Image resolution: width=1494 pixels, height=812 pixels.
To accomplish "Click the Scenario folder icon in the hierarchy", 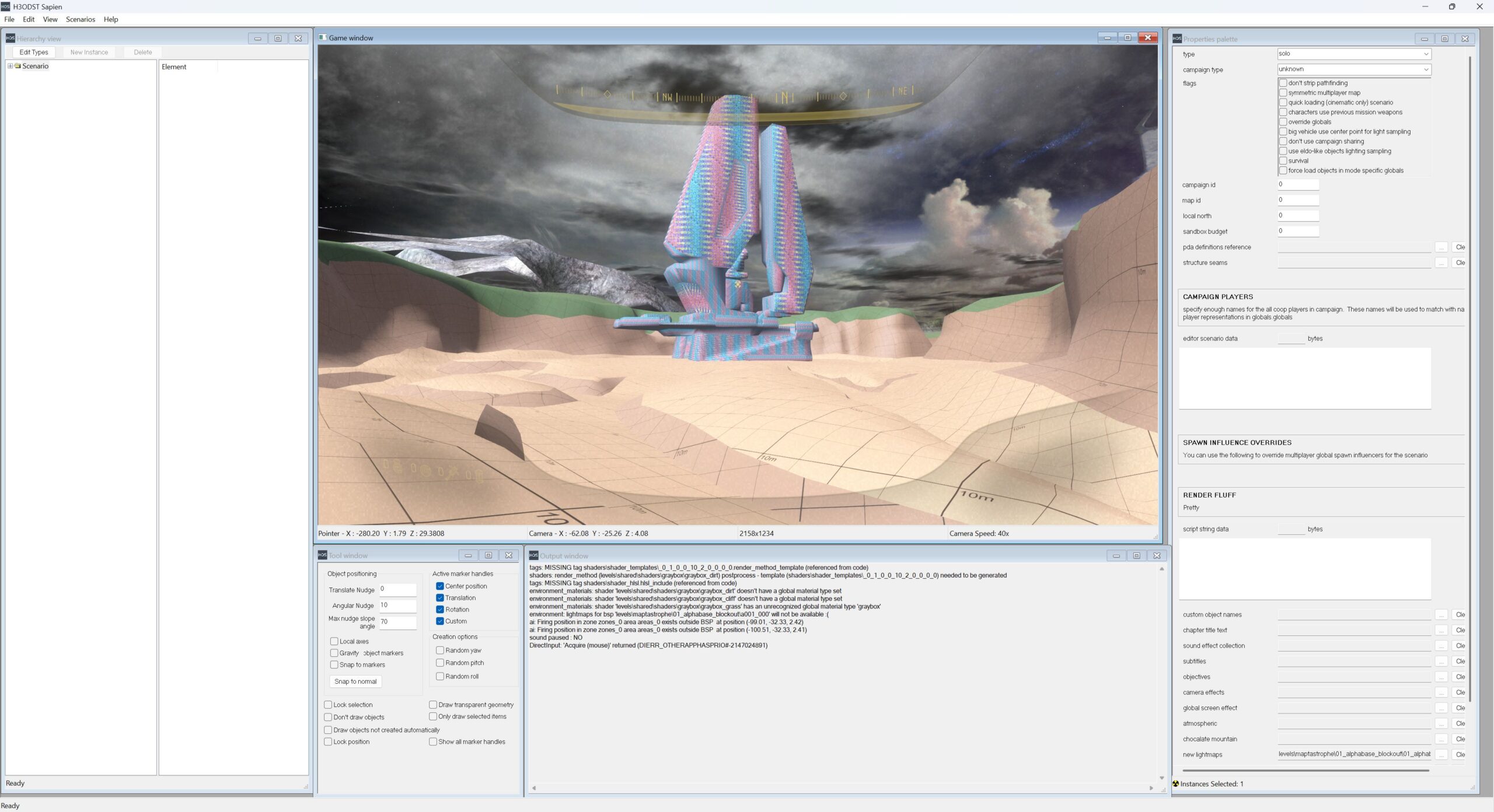I will (x=18, y=66).
